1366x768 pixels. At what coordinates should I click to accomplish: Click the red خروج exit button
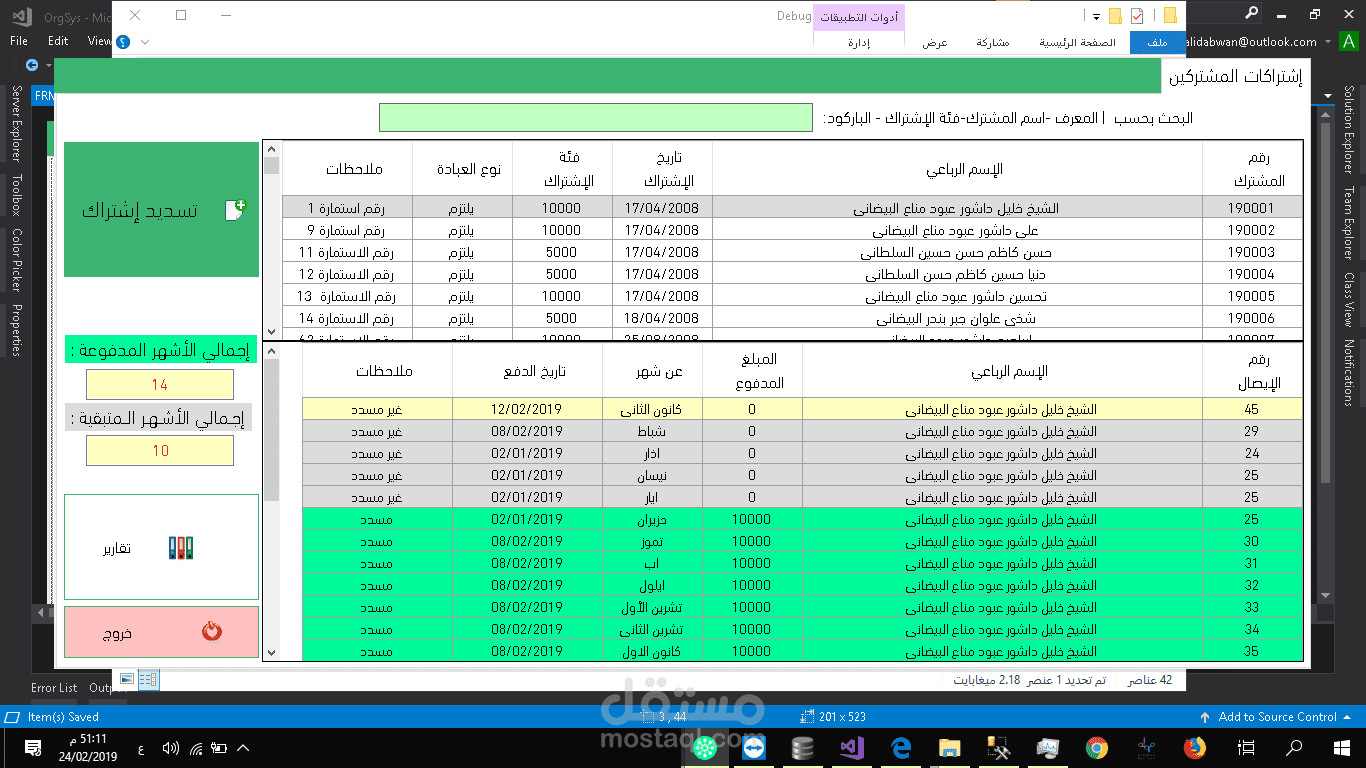click(x=161, y=632)
